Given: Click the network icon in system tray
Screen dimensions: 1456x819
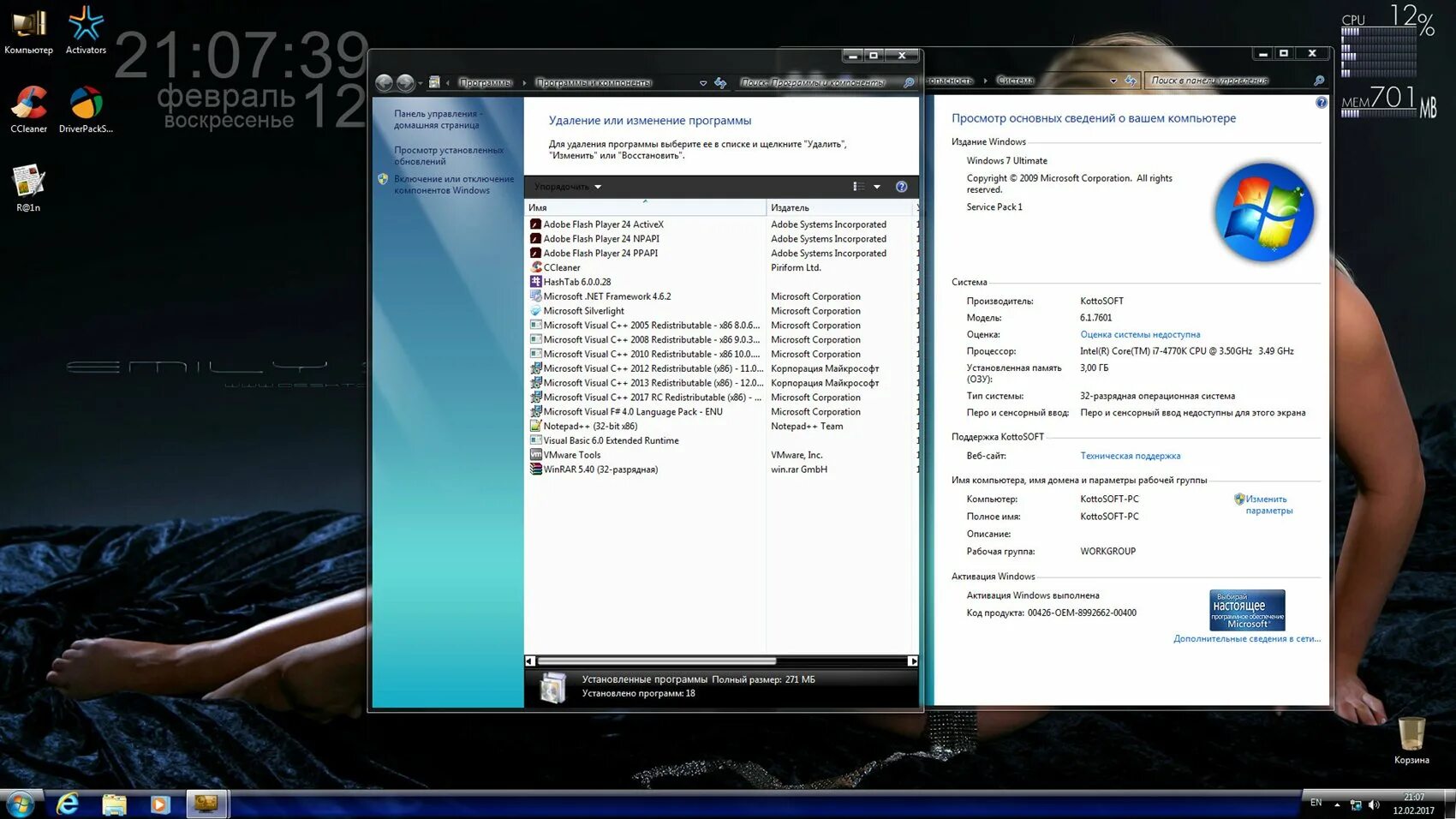Looking at the screenshot, I should tap(1356, 804).
